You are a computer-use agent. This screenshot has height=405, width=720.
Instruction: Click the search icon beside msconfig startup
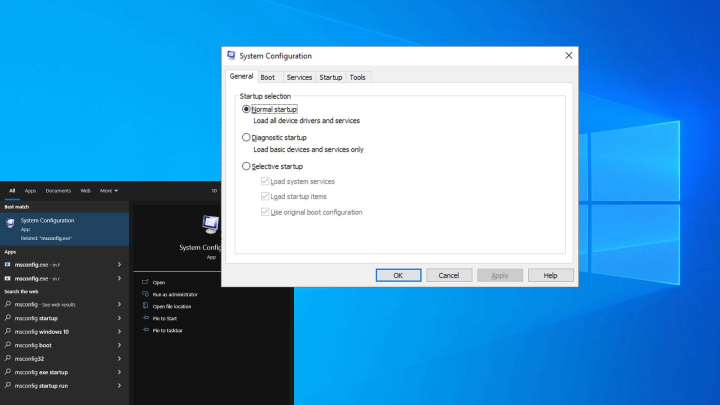8,318
